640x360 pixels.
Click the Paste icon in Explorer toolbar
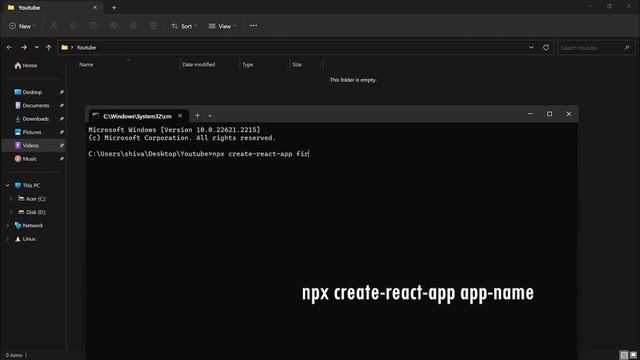[x=93, y=26]
